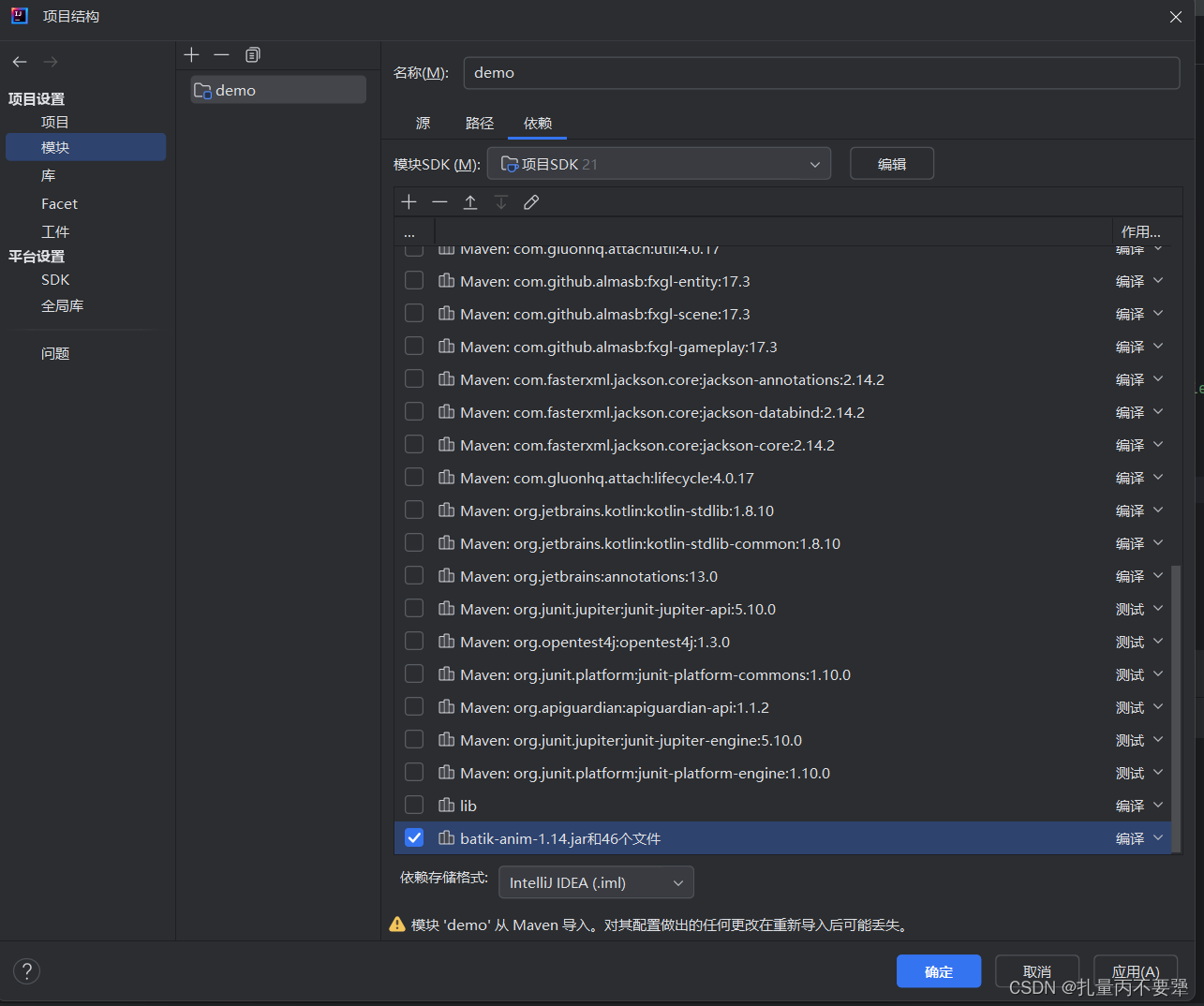Click library icon of kotlin-stdlib:1.8.10
This screenshot has height=1006, width=1204.
click(x=446, y=510)
